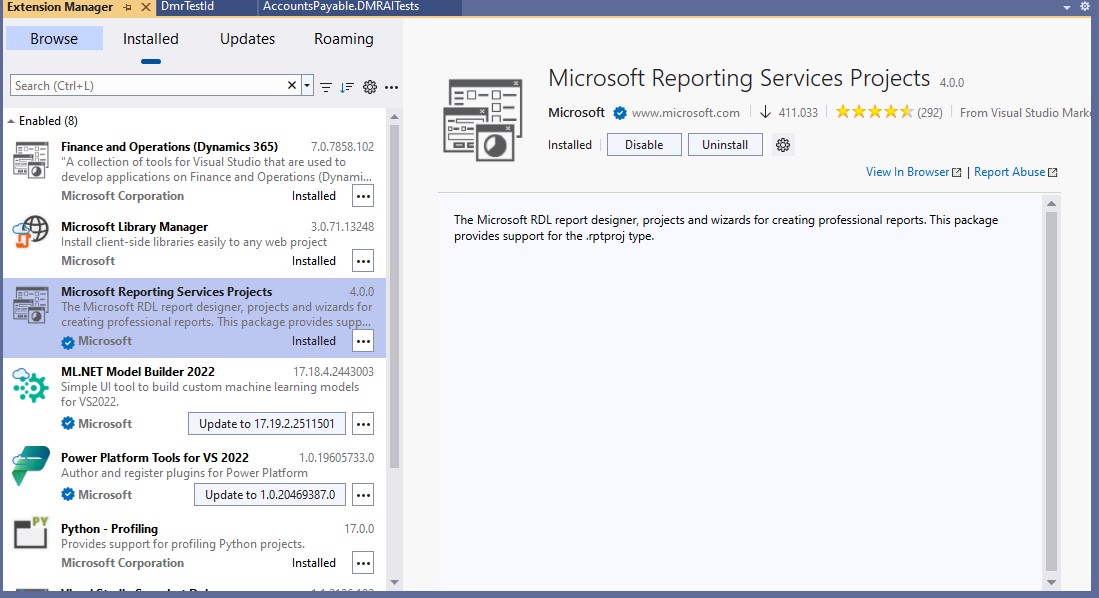This screenshot has height=598, width=1099.
Task: Click the download count arrow icon
Action: pos(765,112)
